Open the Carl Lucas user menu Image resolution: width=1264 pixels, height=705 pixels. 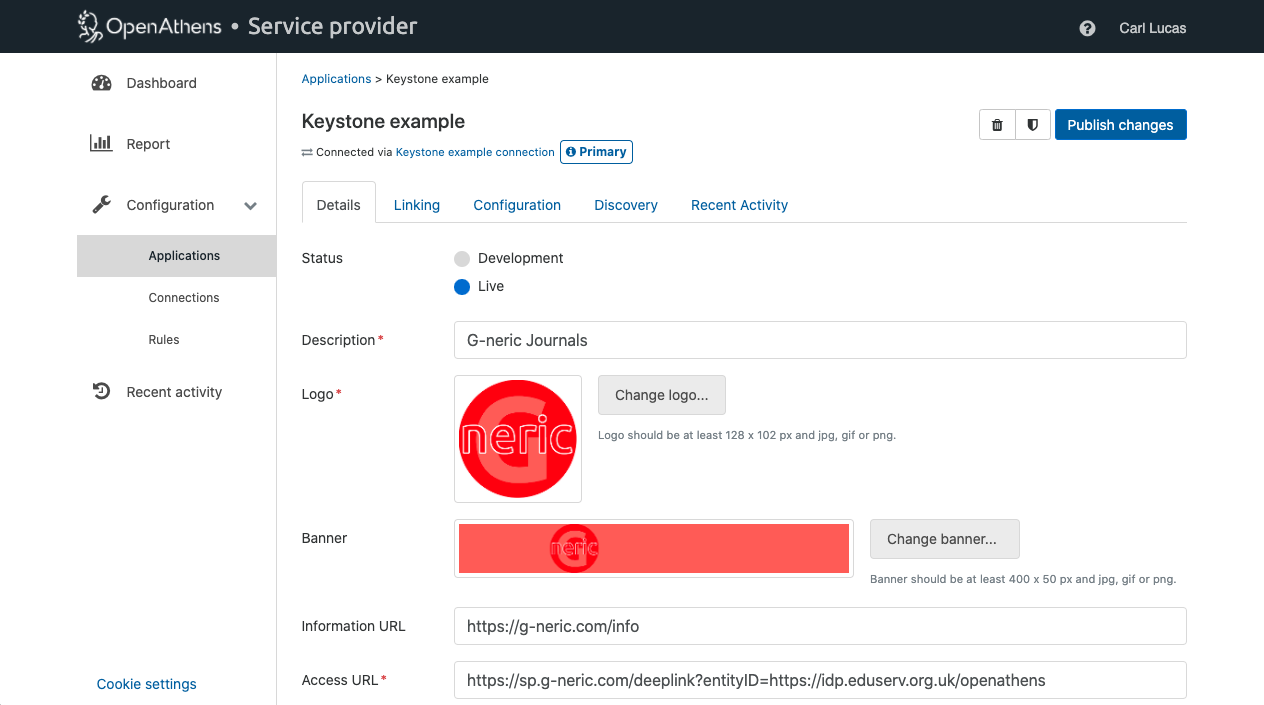coord(1152,28)
